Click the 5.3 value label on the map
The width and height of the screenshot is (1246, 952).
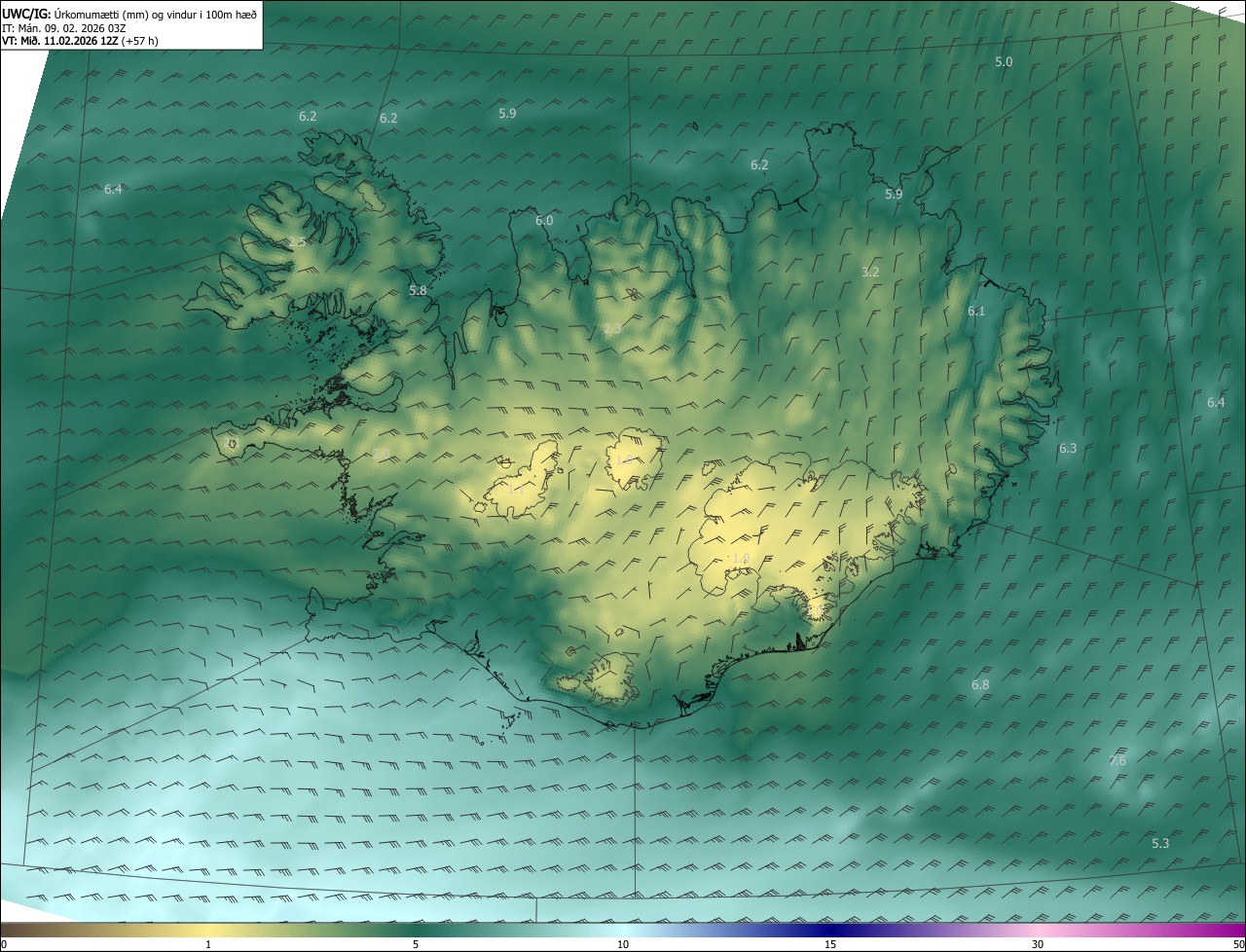click(x=1160, y=844)
